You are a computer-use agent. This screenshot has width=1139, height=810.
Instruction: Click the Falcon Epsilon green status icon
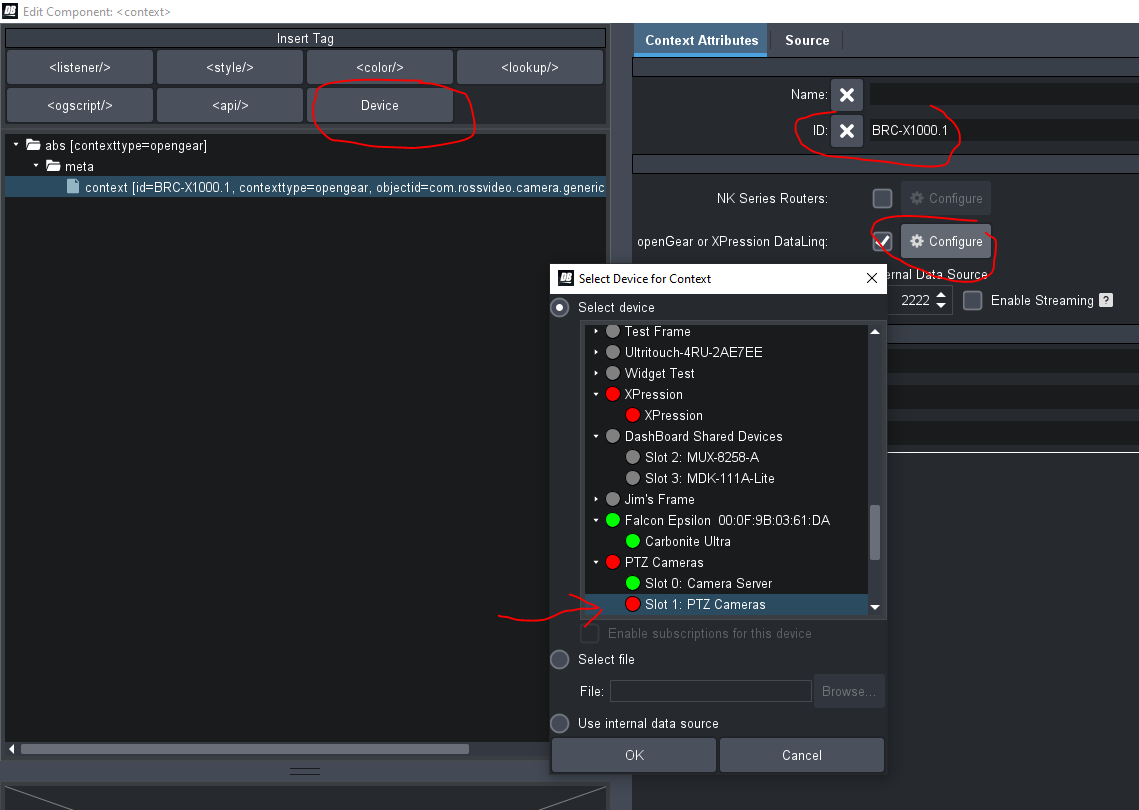(x=612, y=520)
